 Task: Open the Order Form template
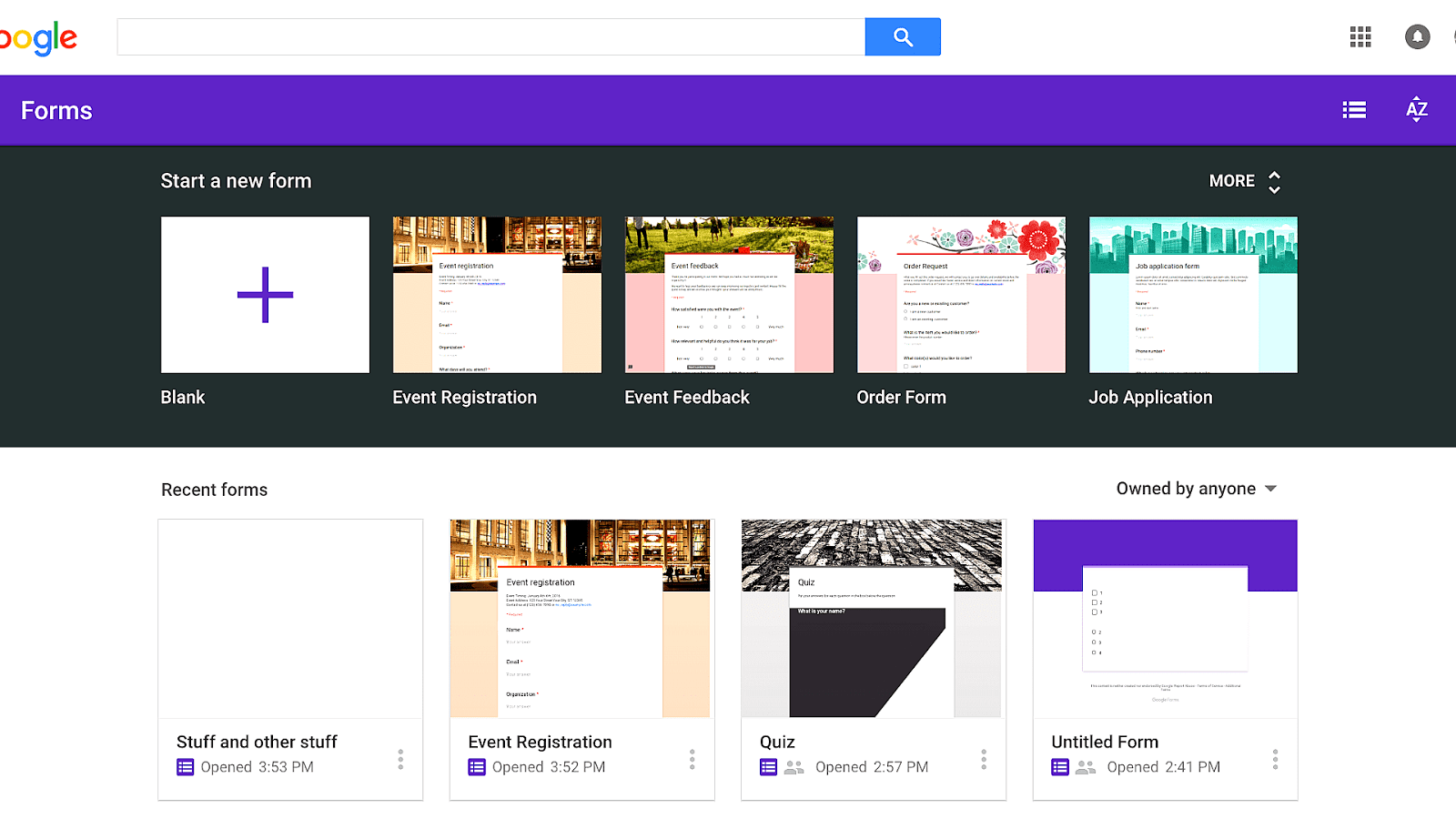(x=960, y=294)
